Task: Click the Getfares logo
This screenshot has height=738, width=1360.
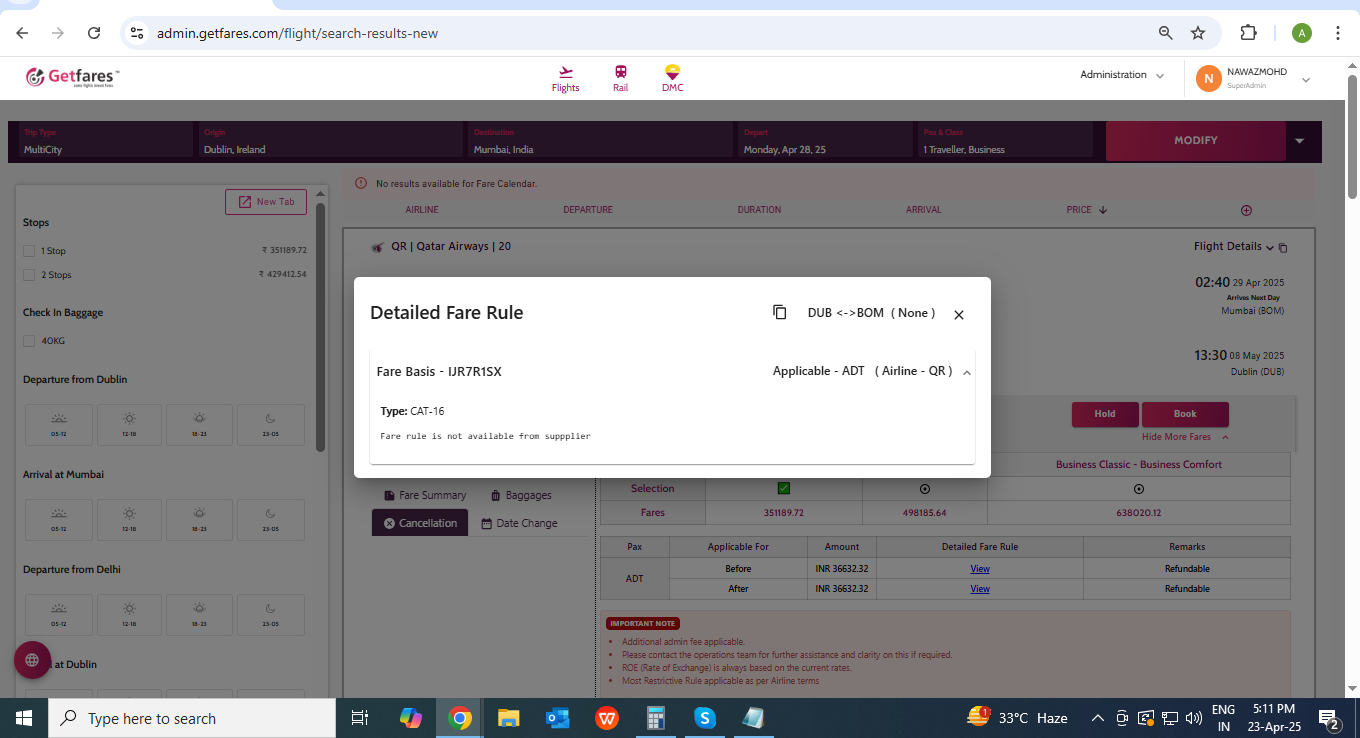Action: pyautogui.click(x=72, y=77)
